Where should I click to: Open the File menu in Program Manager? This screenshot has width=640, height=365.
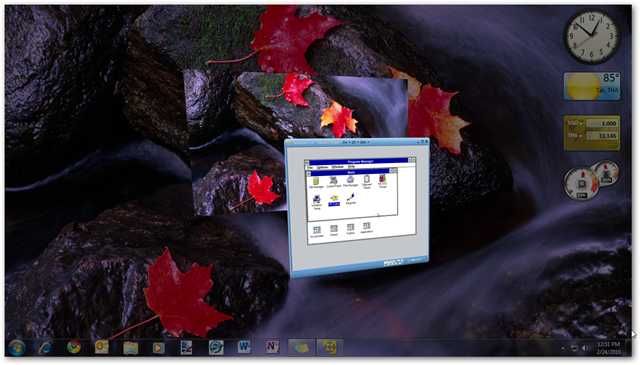[310, 167]
